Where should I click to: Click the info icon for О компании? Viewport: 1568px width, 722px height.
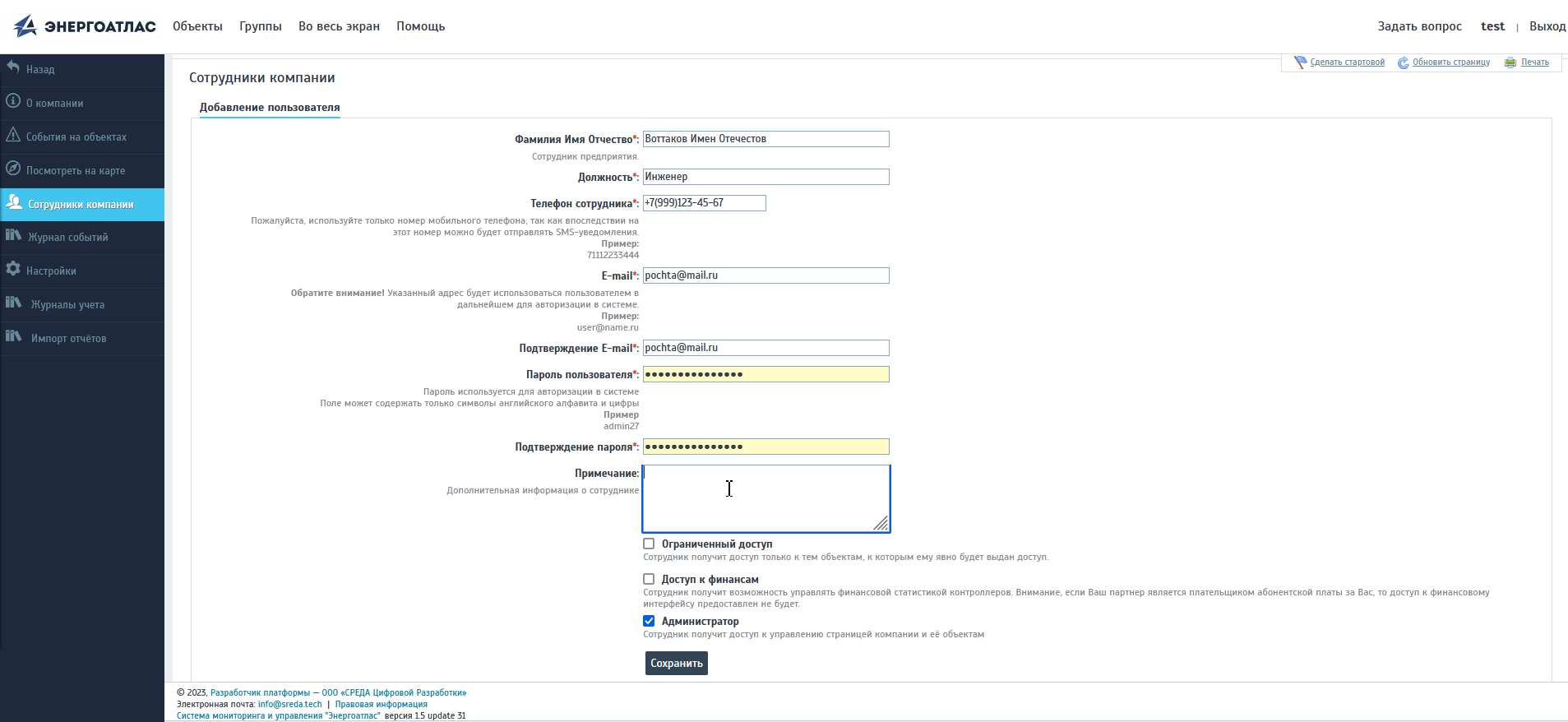tap(13, 101)
